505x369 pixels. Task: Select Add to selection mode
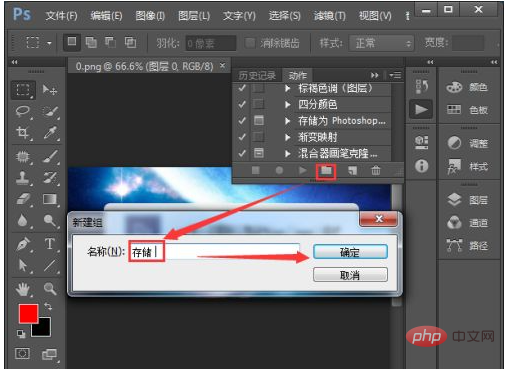91,42
